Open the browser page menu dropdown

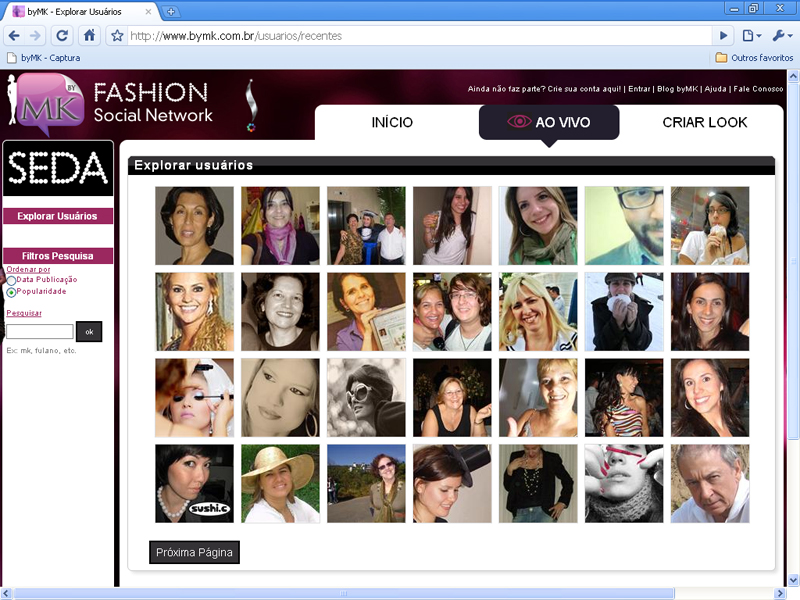click(751, 36)
